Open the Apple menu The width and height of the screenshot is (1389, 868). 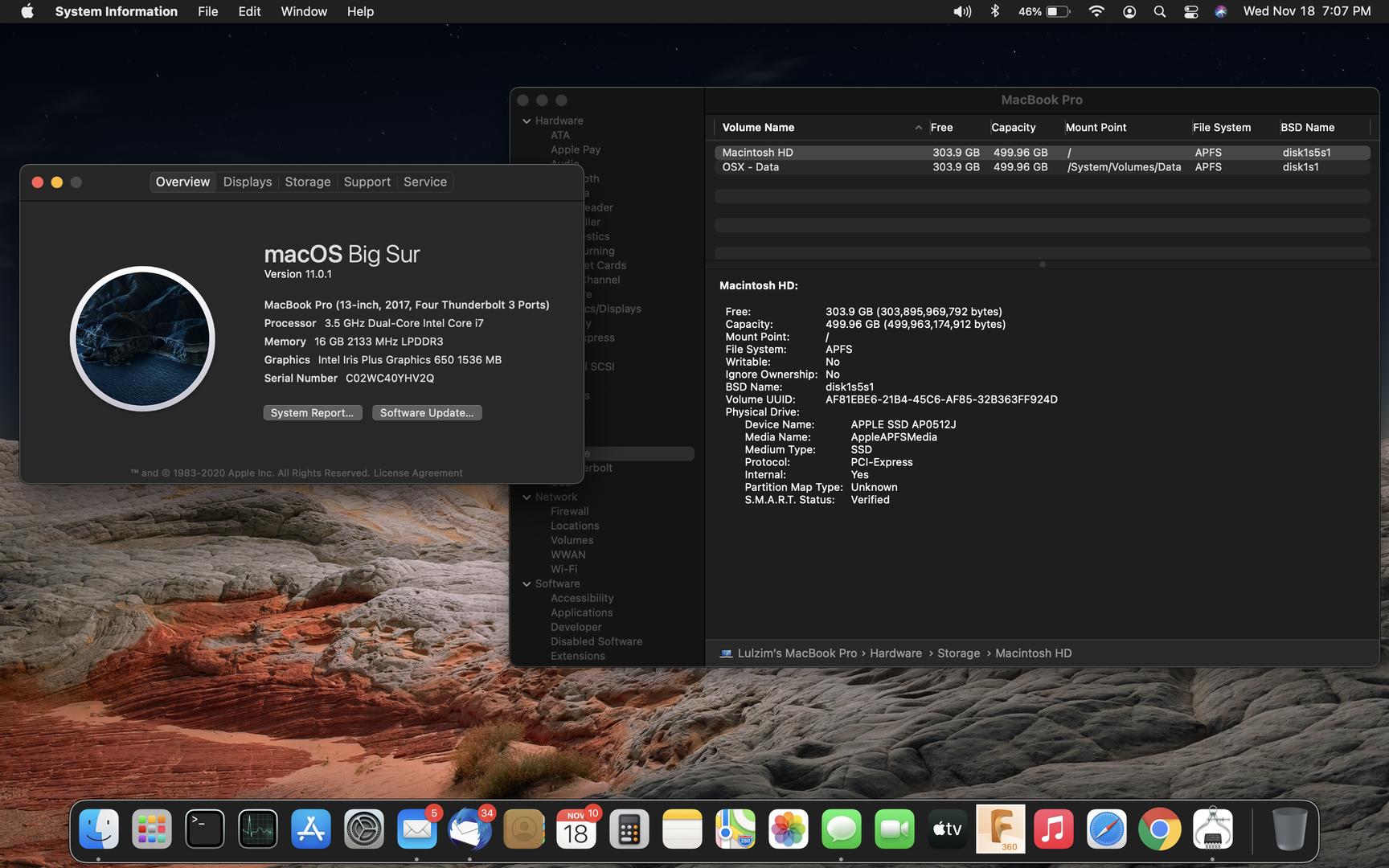27,11
